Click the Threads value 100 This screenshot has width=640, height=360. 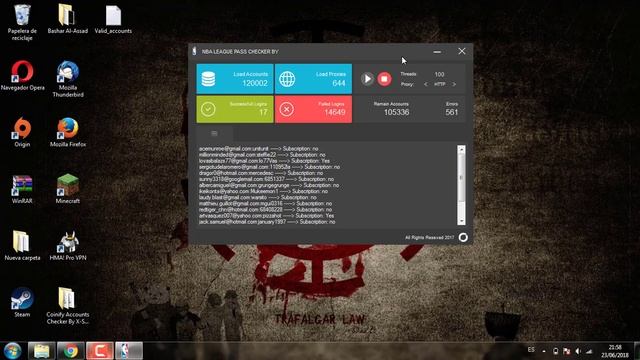[x=439, y=74]
